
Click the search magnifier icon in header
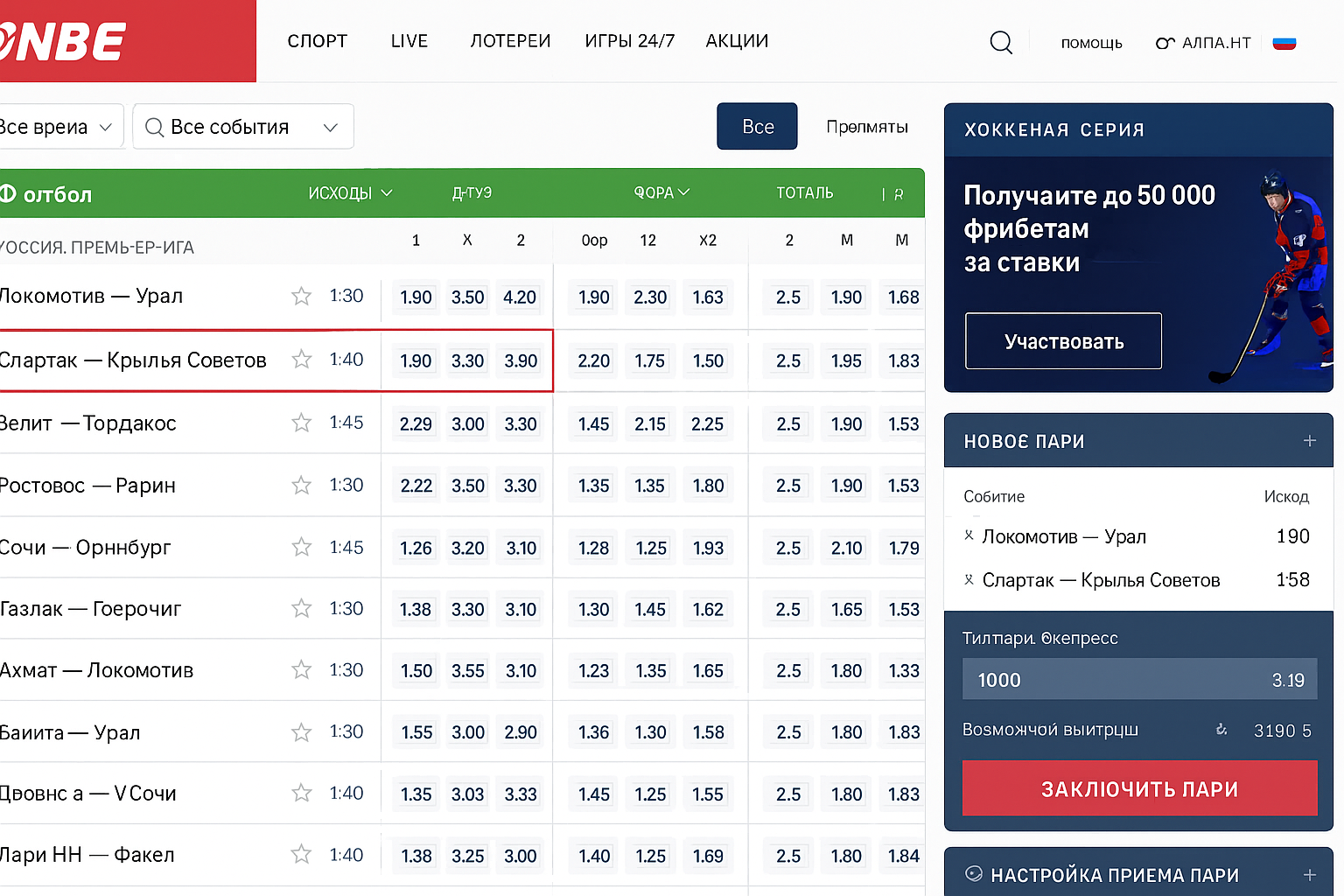pyautogui.click(x=1001, y=42)
